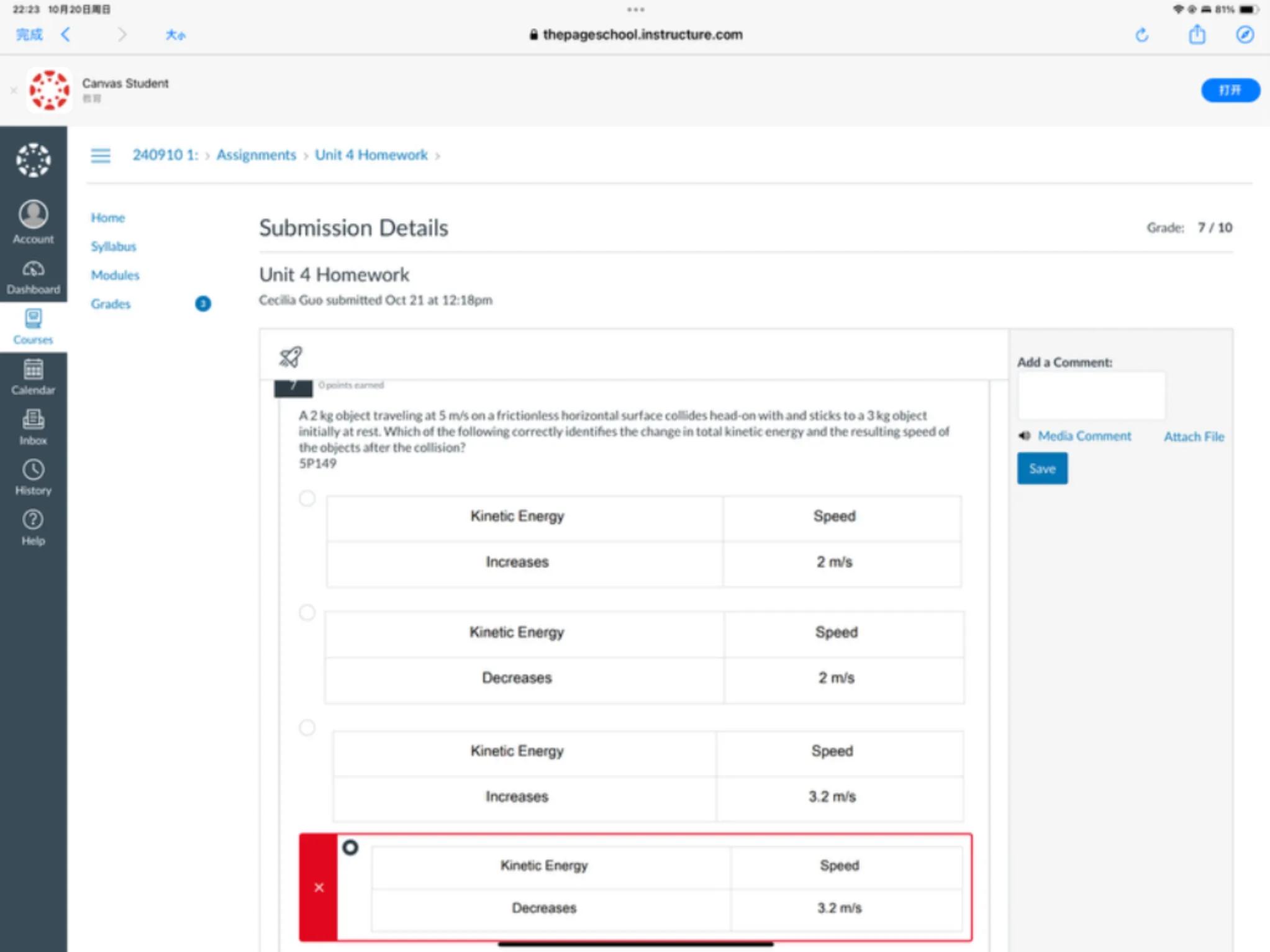Reload the page with Safari refresh icon
Viewport: 1270px width, 952px height.
point(1141,35)
